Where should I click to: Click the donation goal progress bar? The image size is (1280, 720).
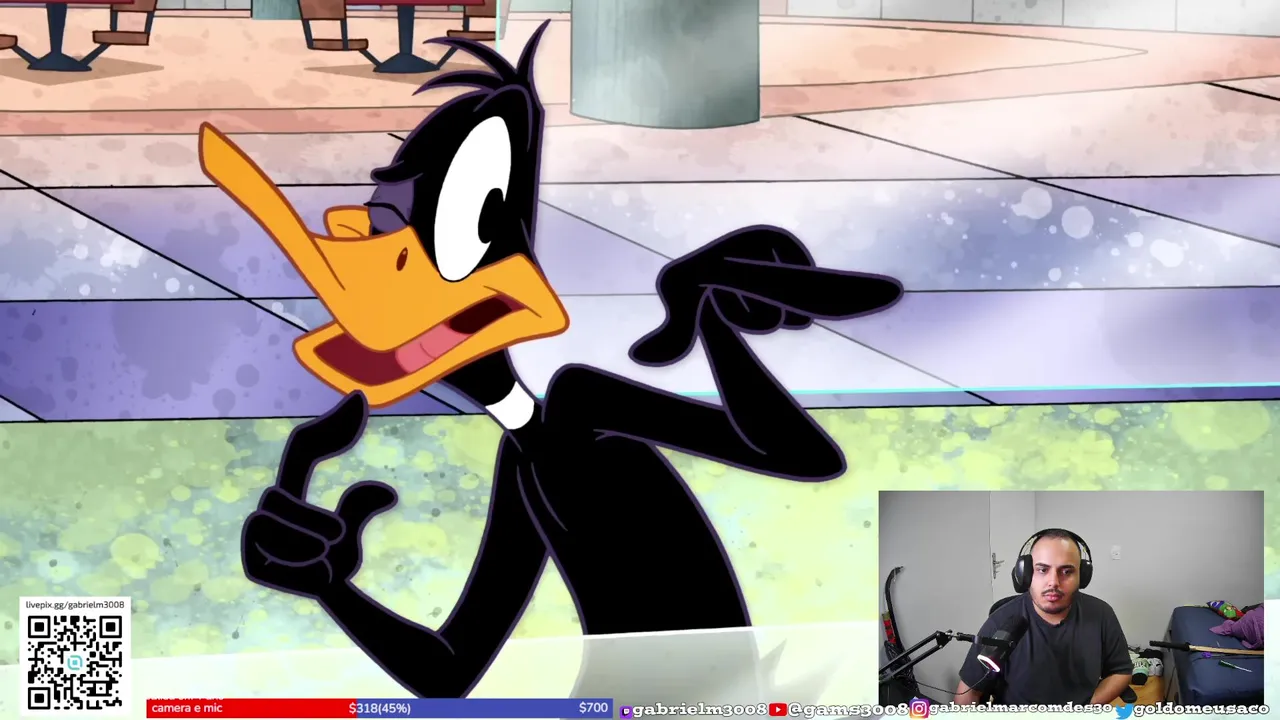(x=379, y=708)
